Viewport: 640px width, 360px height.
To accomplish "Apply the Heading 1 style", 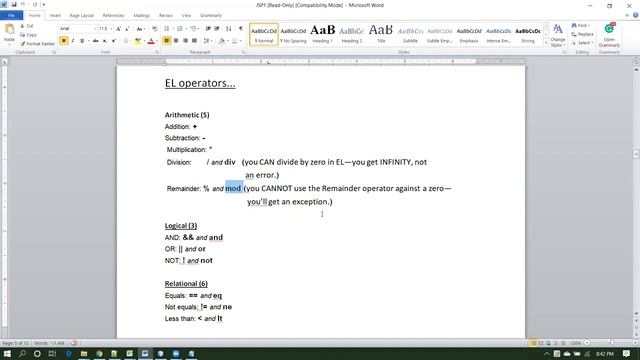I will (322, 34).
